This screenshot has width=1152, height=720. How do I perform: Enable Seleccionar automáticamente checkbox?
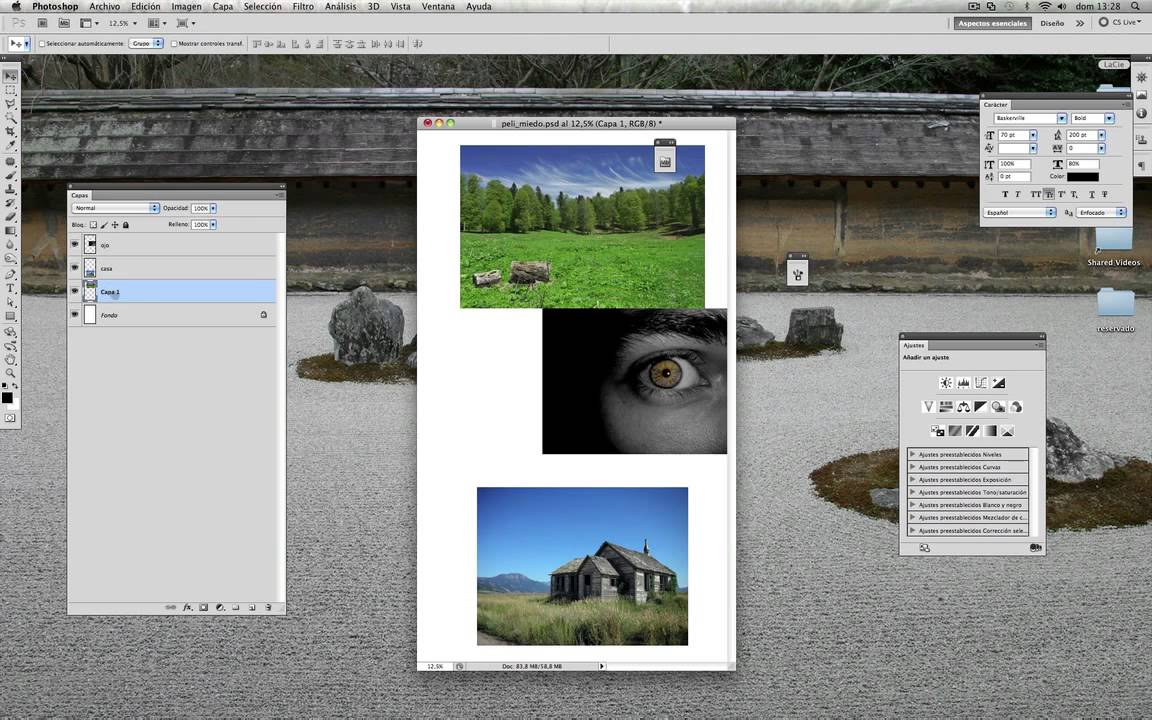[42, 43]
